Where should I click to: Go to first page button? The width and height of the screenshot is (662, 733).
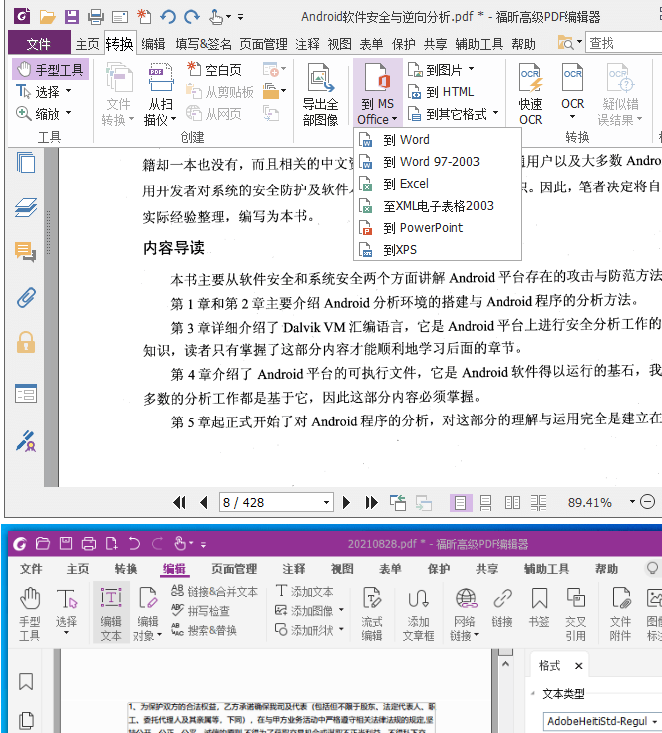180,503
